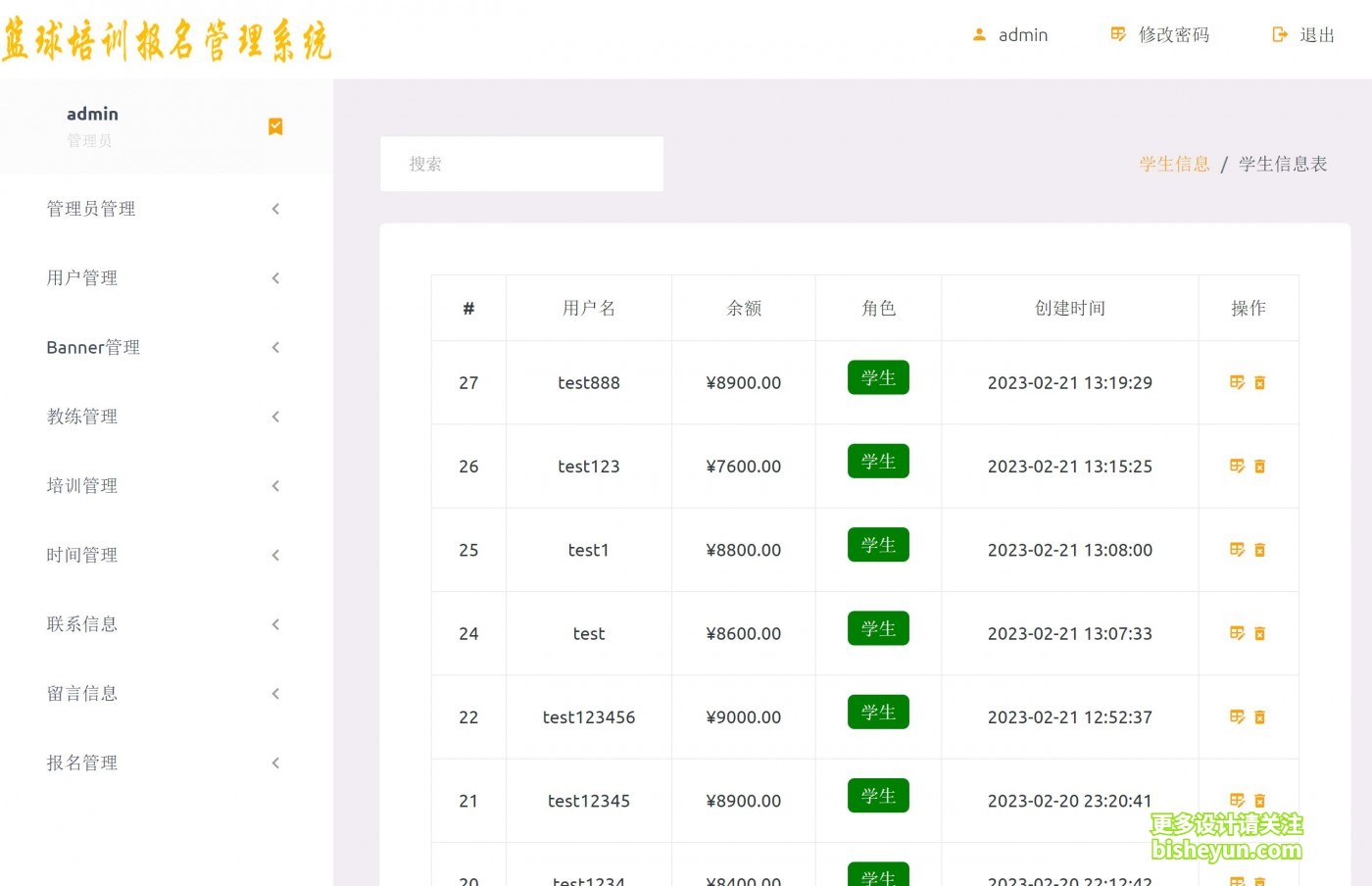
Task: Edit the row with ID 24
Action: pyautogui.click(x=1237, y=633)
